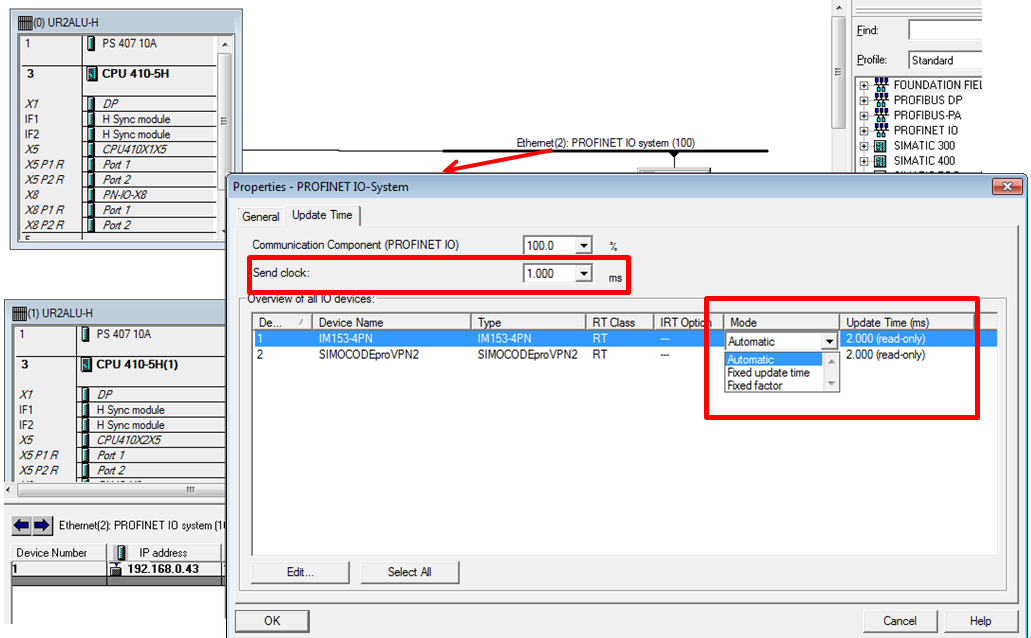
Task: Click the SIMATIC 300 catalog icon
Action: 881,145
